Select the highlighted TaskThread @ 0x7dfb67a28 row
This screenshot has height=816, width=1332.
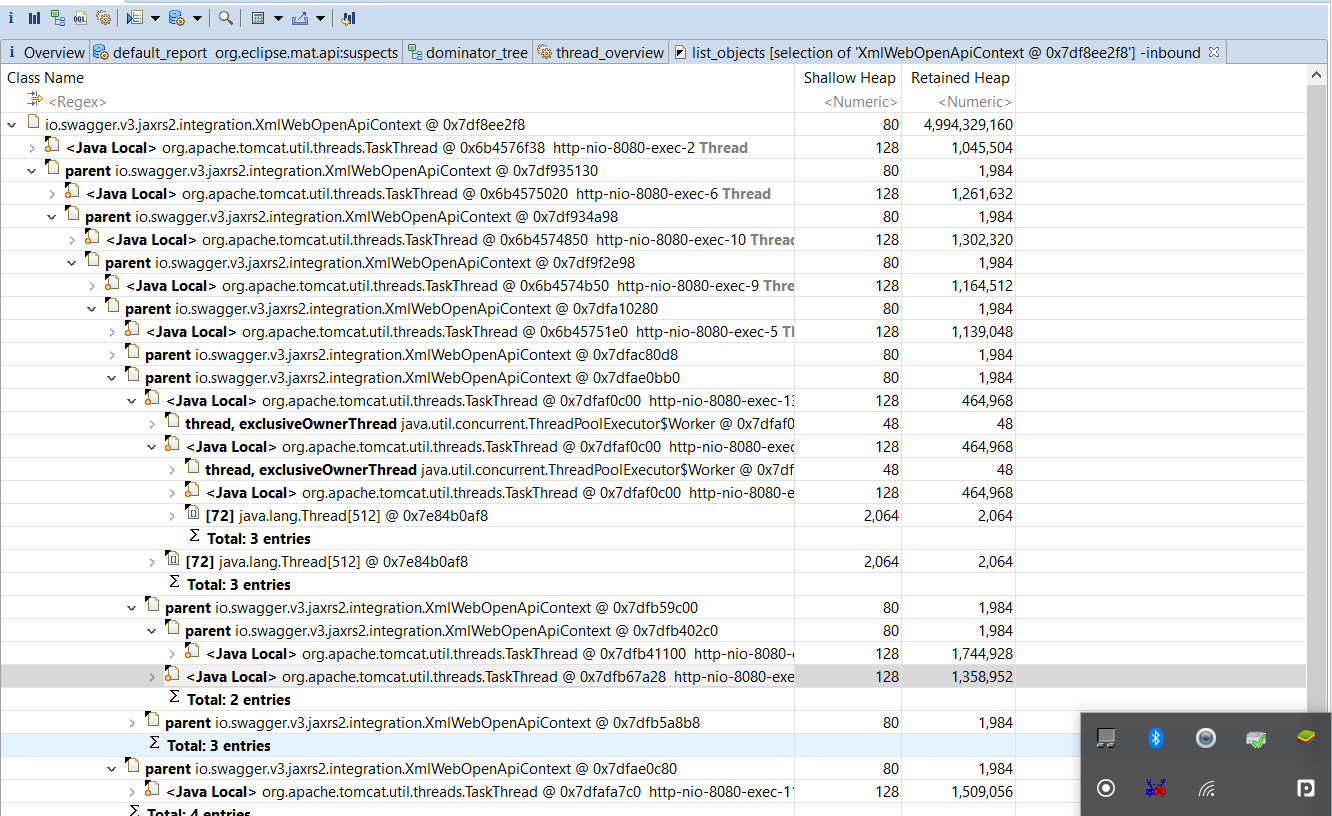[x=450, y=676]
